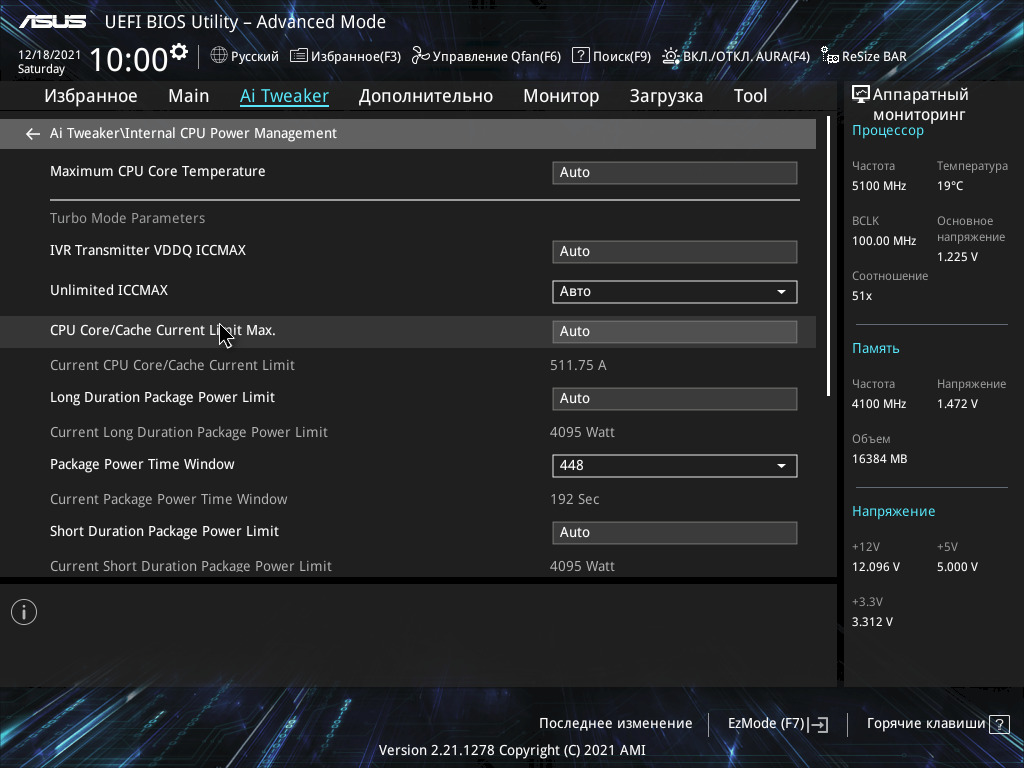The height and width of the screenshot is (768, 1024).
Task: Toggle AURA lighting via the AURA icon
Action: coord(671,56)
